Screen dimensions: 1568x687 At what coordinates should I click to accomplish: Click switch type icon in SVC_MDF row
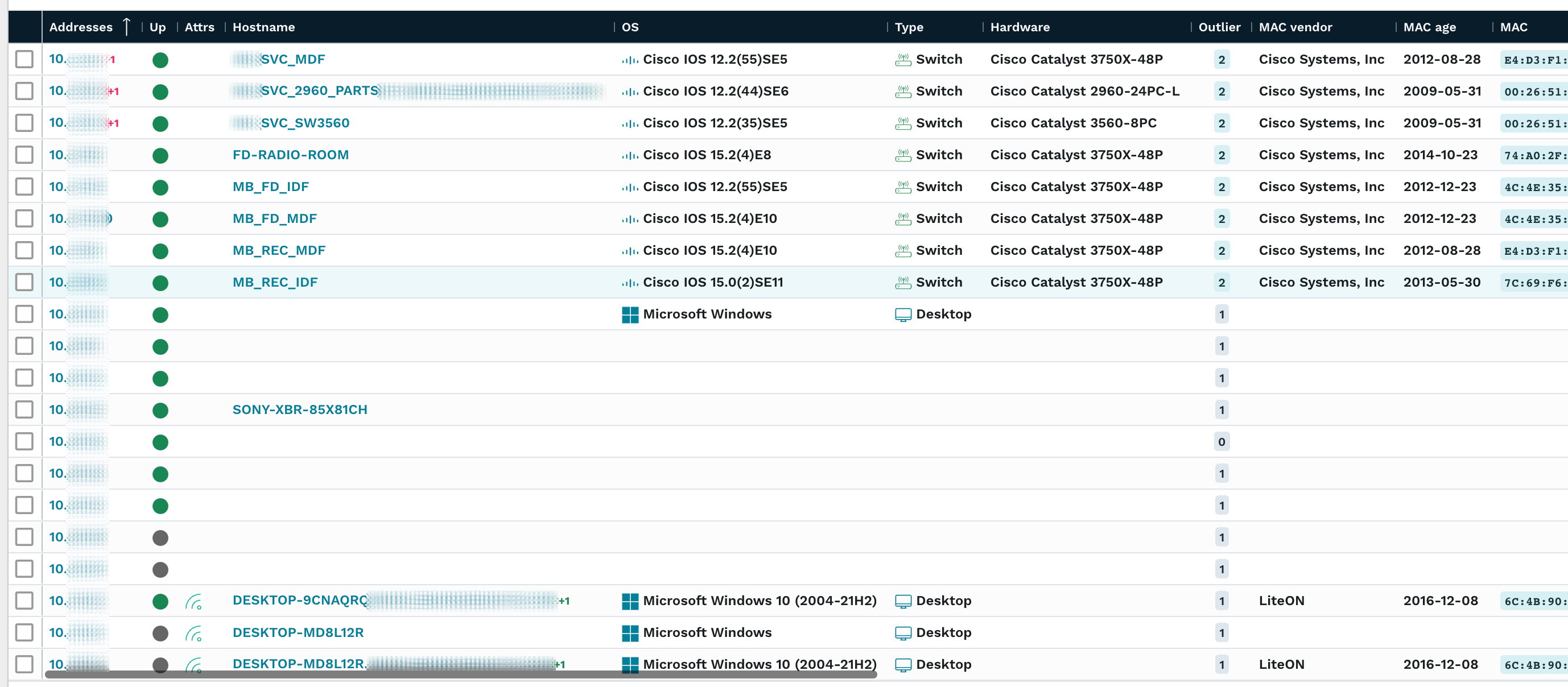[903, 60]
